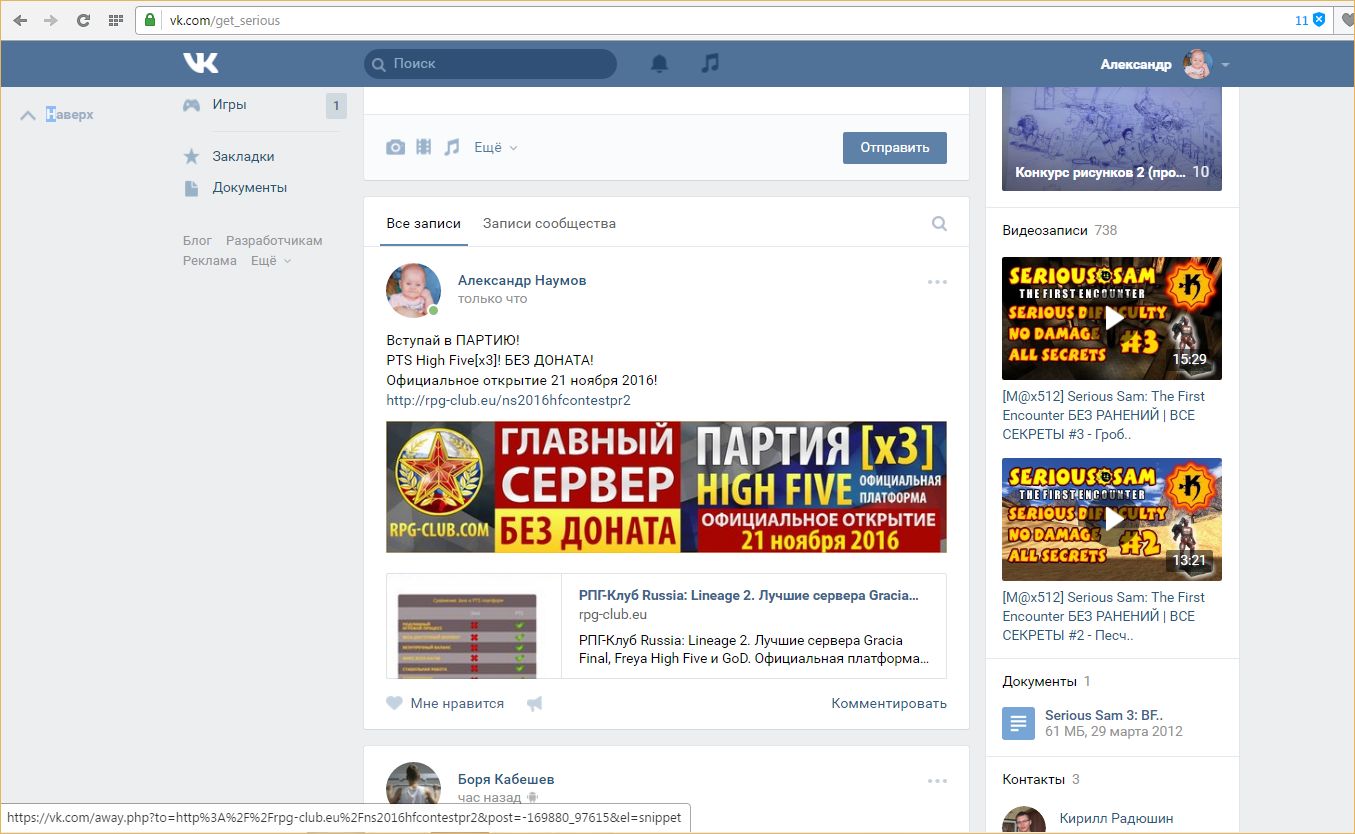This screenshot has width=1355, height=834.
Task: Open notifications bell icon
Action: 659,63
